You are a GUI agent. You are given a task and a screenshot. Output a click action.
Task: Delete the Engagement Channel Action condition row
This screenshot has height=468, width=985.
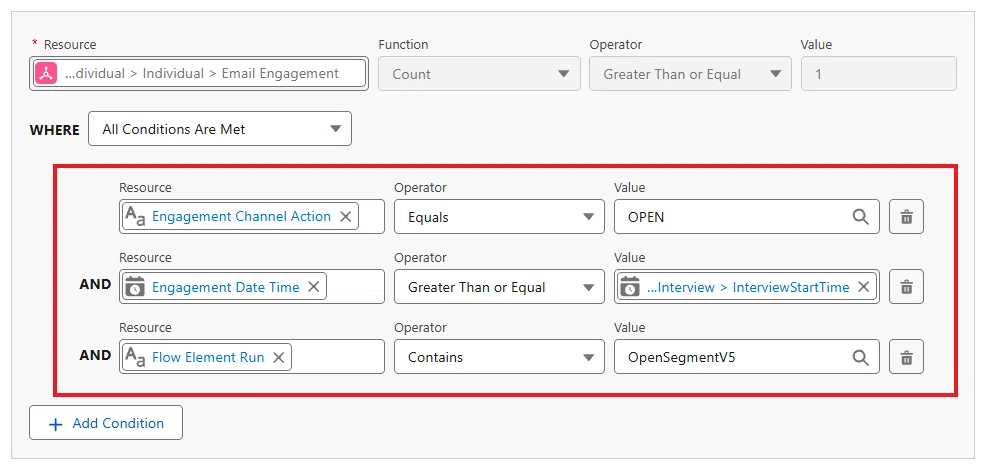906,217
